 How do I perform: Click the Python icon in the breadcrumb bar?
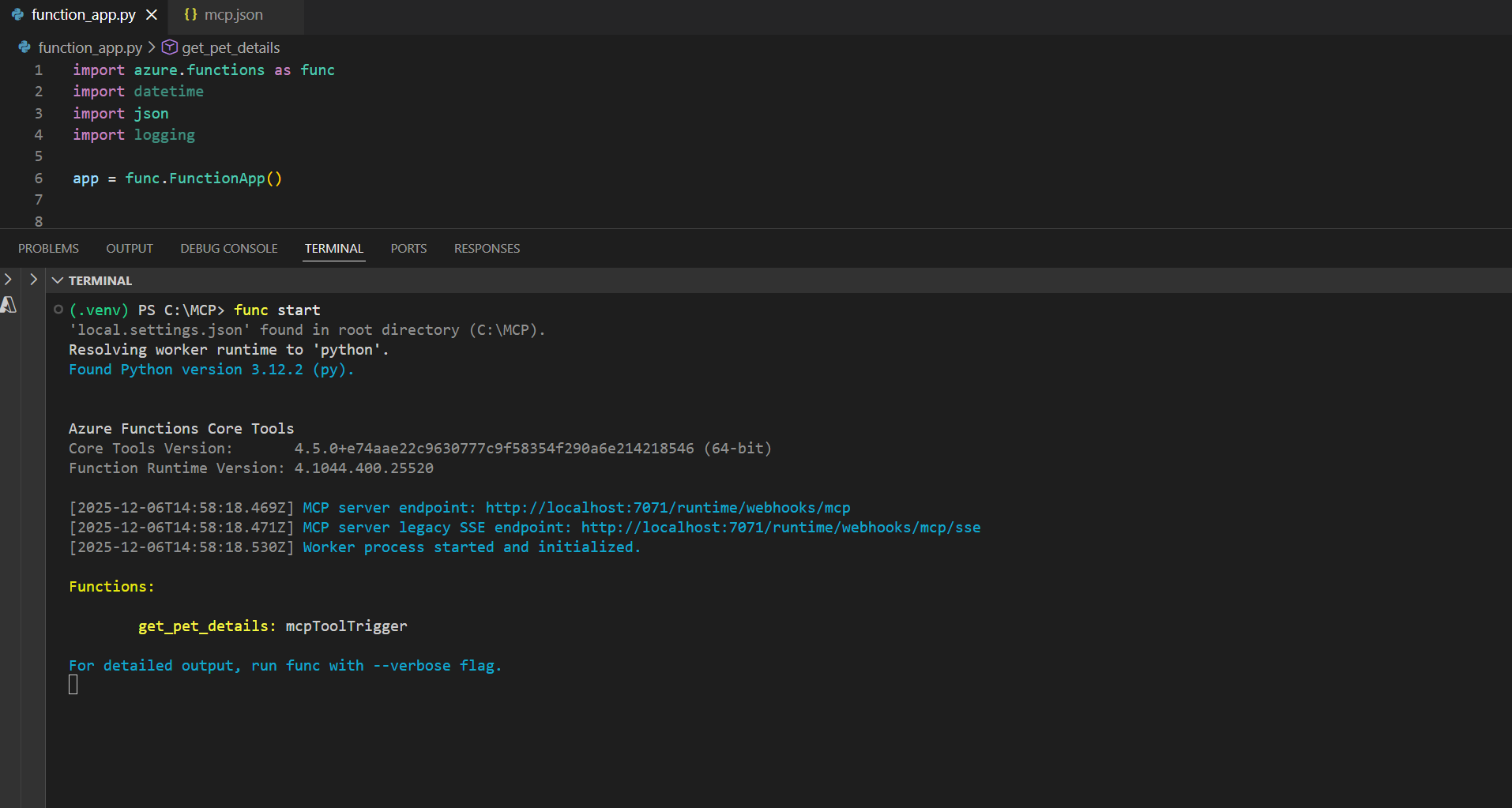pos(24,47)
